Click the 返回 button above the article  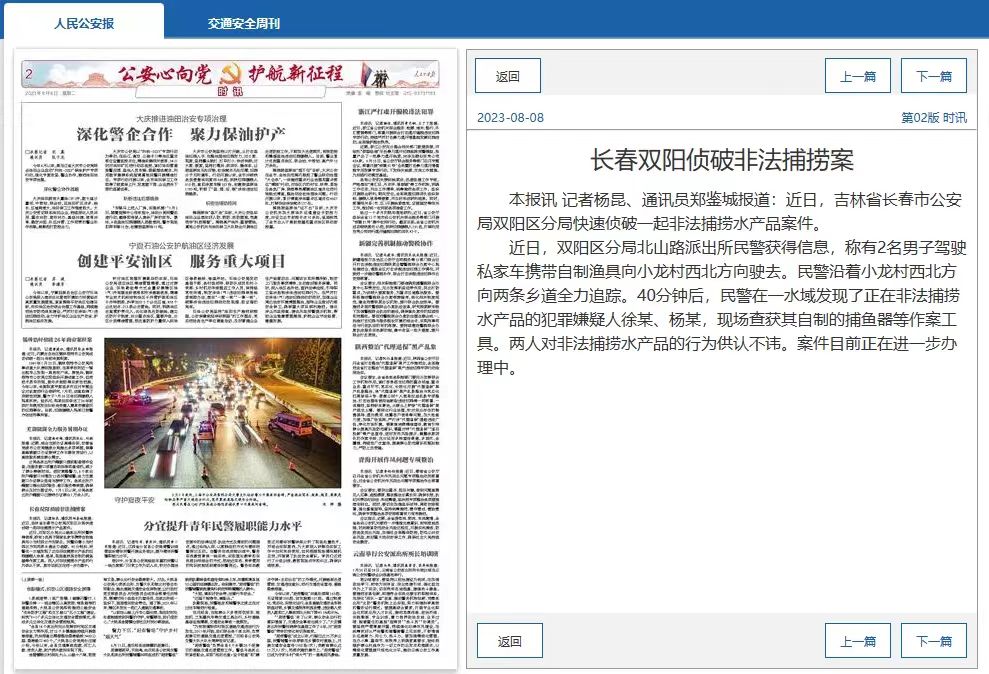pyautogui.click(x=508, y=76)
